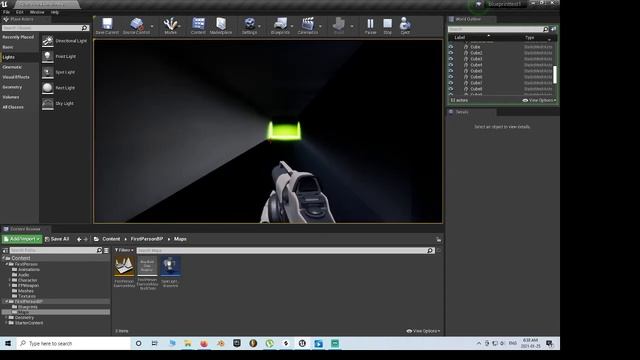Click the Content Browser lock icon

click(x=438, y=239)
